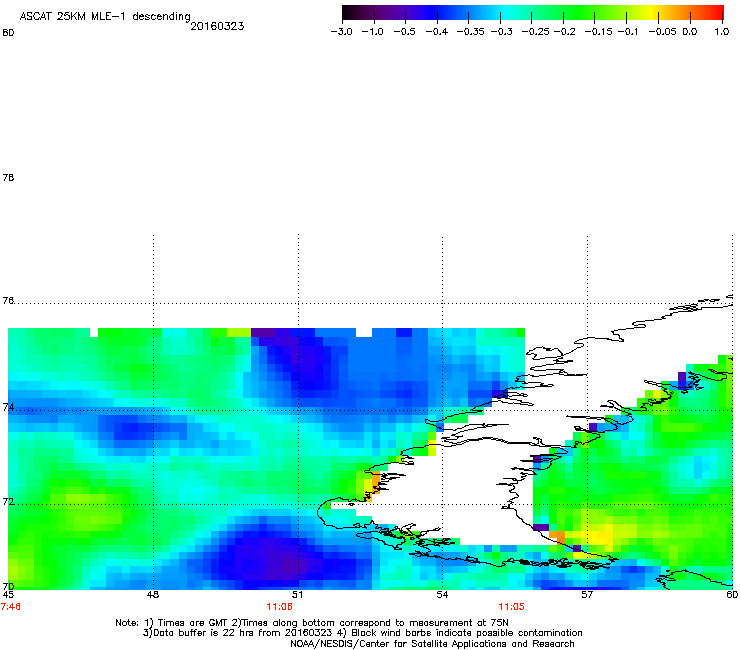The image size is (740, 650).
Task: Click the -0.15 color bar label
Action: pyautogui.click(x=598, y=32)
